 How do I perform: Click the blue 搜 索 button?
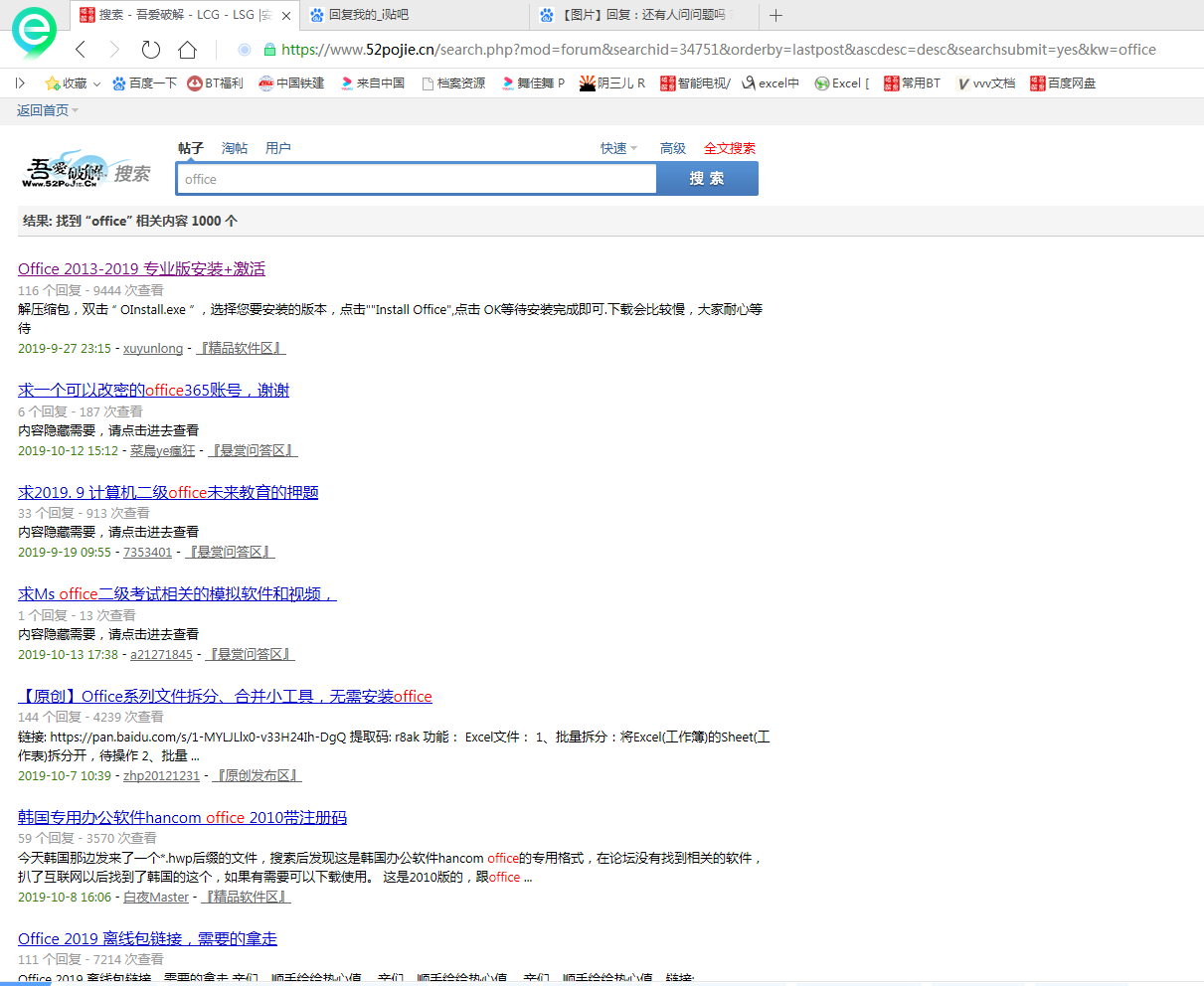707,179
